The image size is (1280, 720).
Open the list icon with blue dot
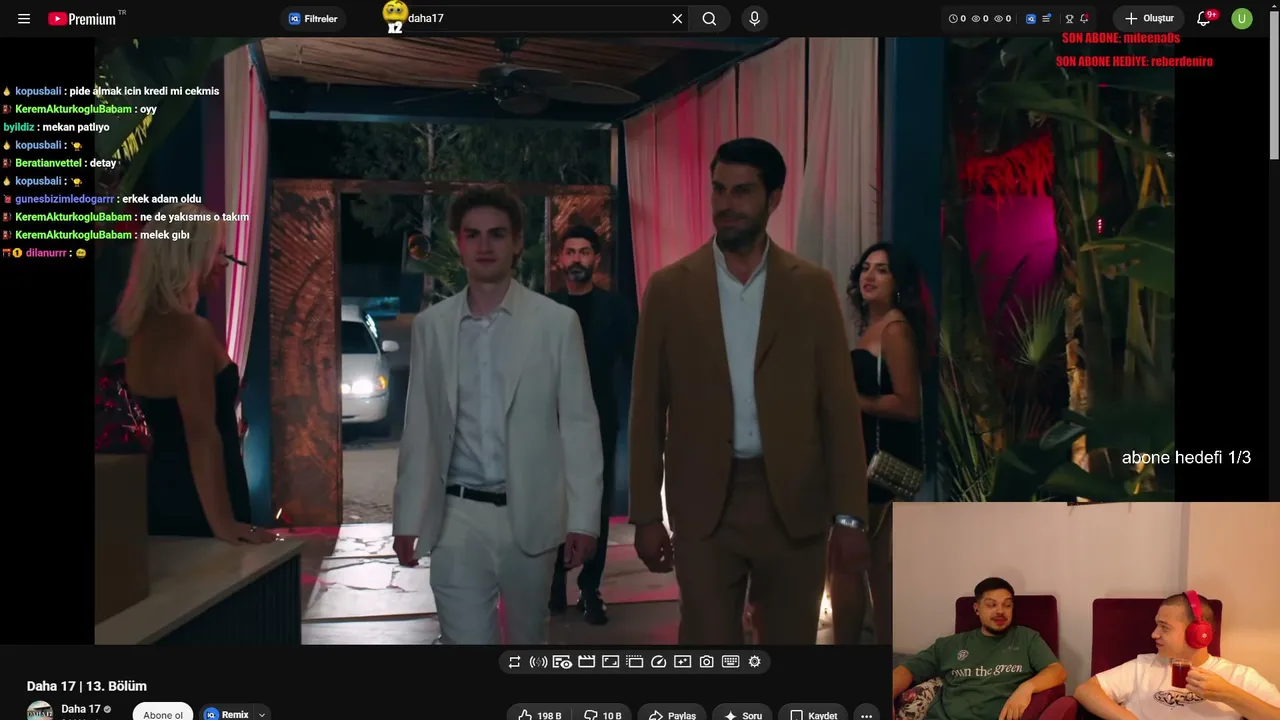1046,19
